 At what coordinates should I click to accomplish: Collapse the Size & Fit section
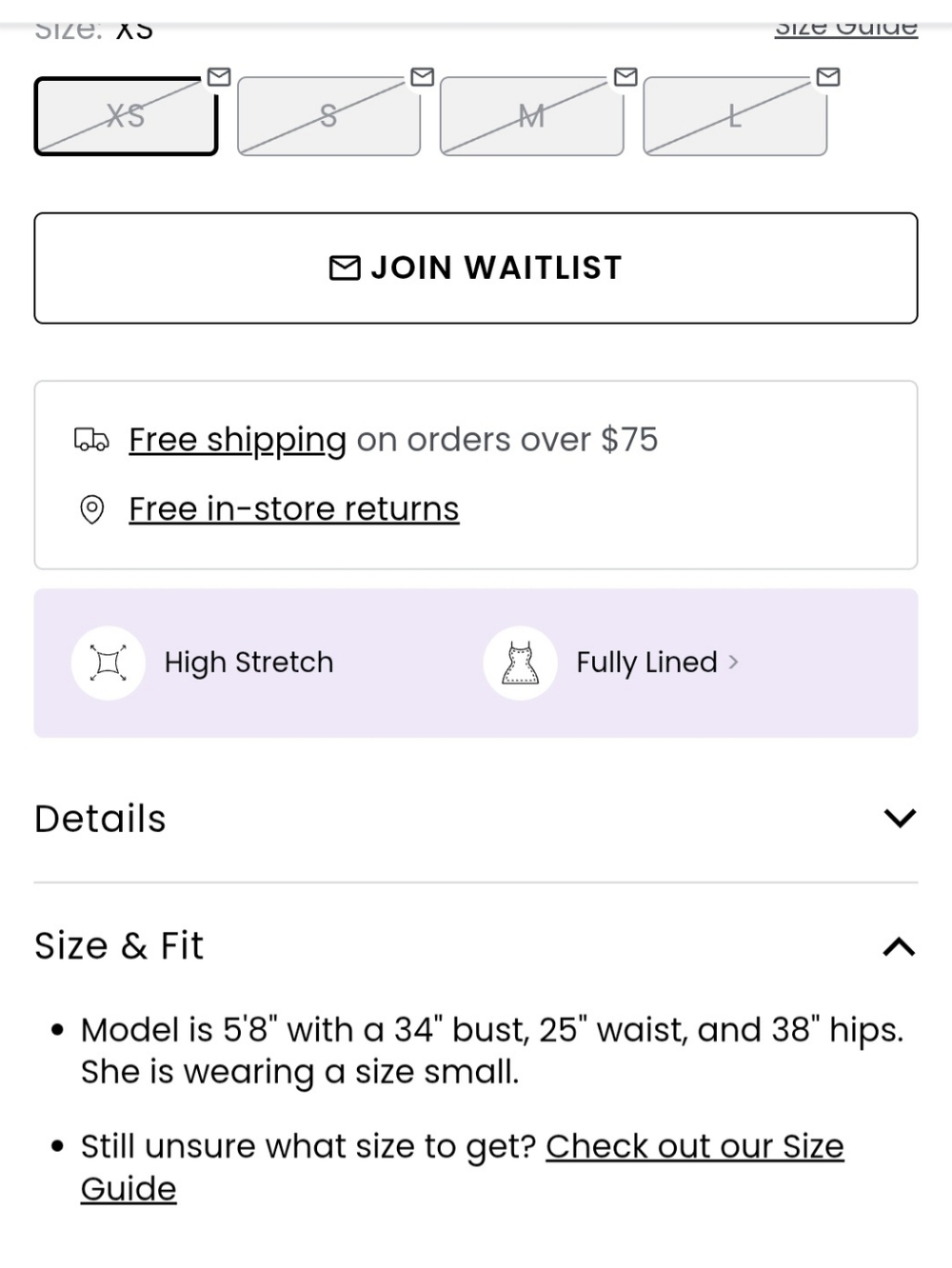click(x=899, y=946)
